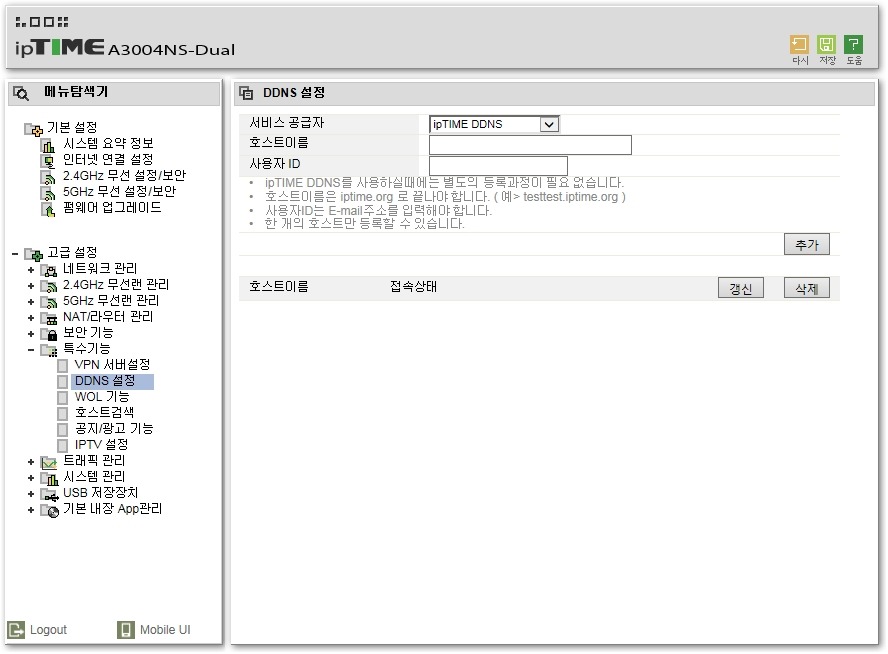Click the 시스템 관리 folder icon
The image size is (888, 654).
49,478
